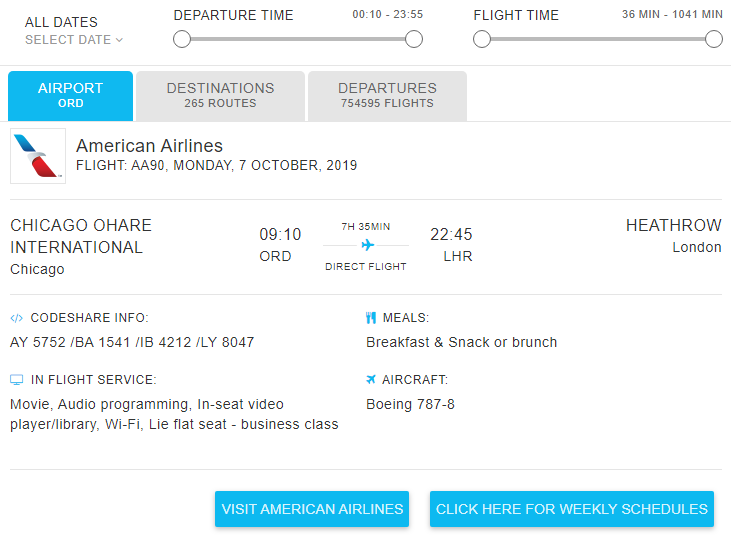
Task: Click the aircraft plane icon
Action: click(x=371, y=379)
